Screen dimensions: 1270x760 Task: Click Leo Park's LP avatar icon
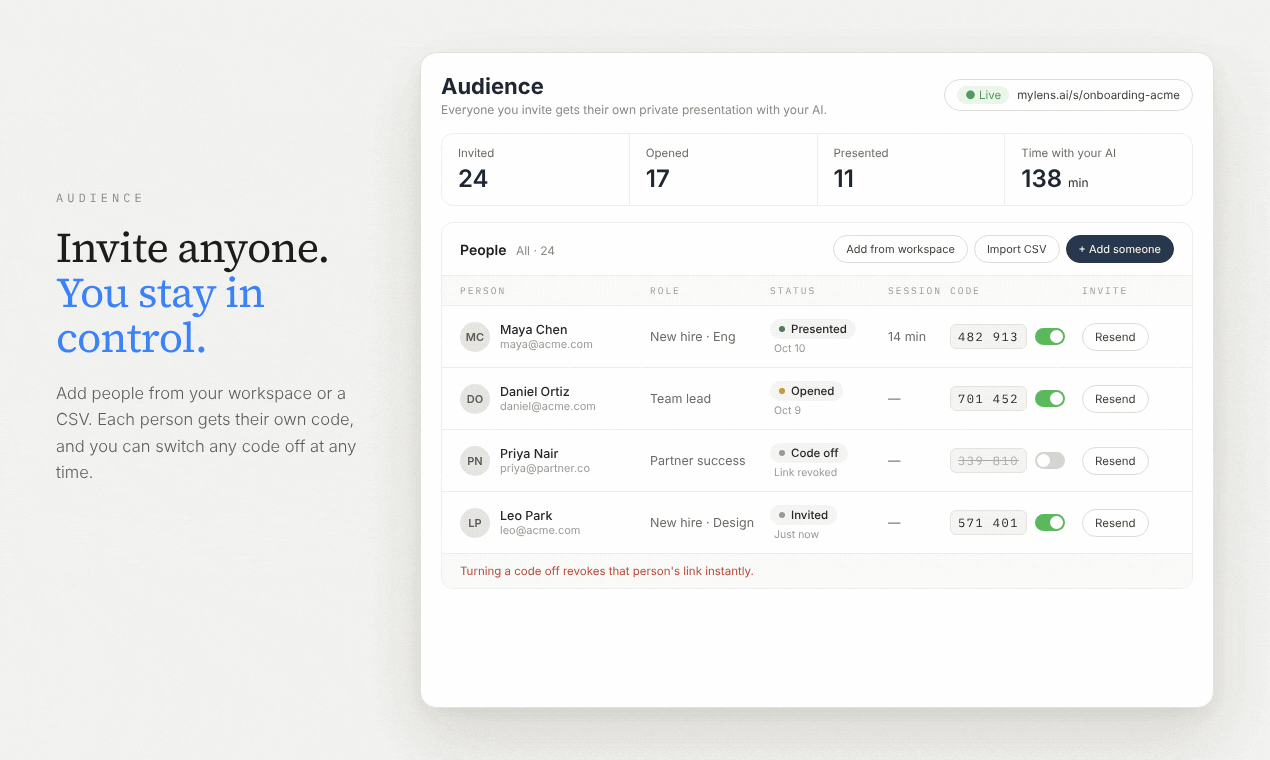point(475,523)
